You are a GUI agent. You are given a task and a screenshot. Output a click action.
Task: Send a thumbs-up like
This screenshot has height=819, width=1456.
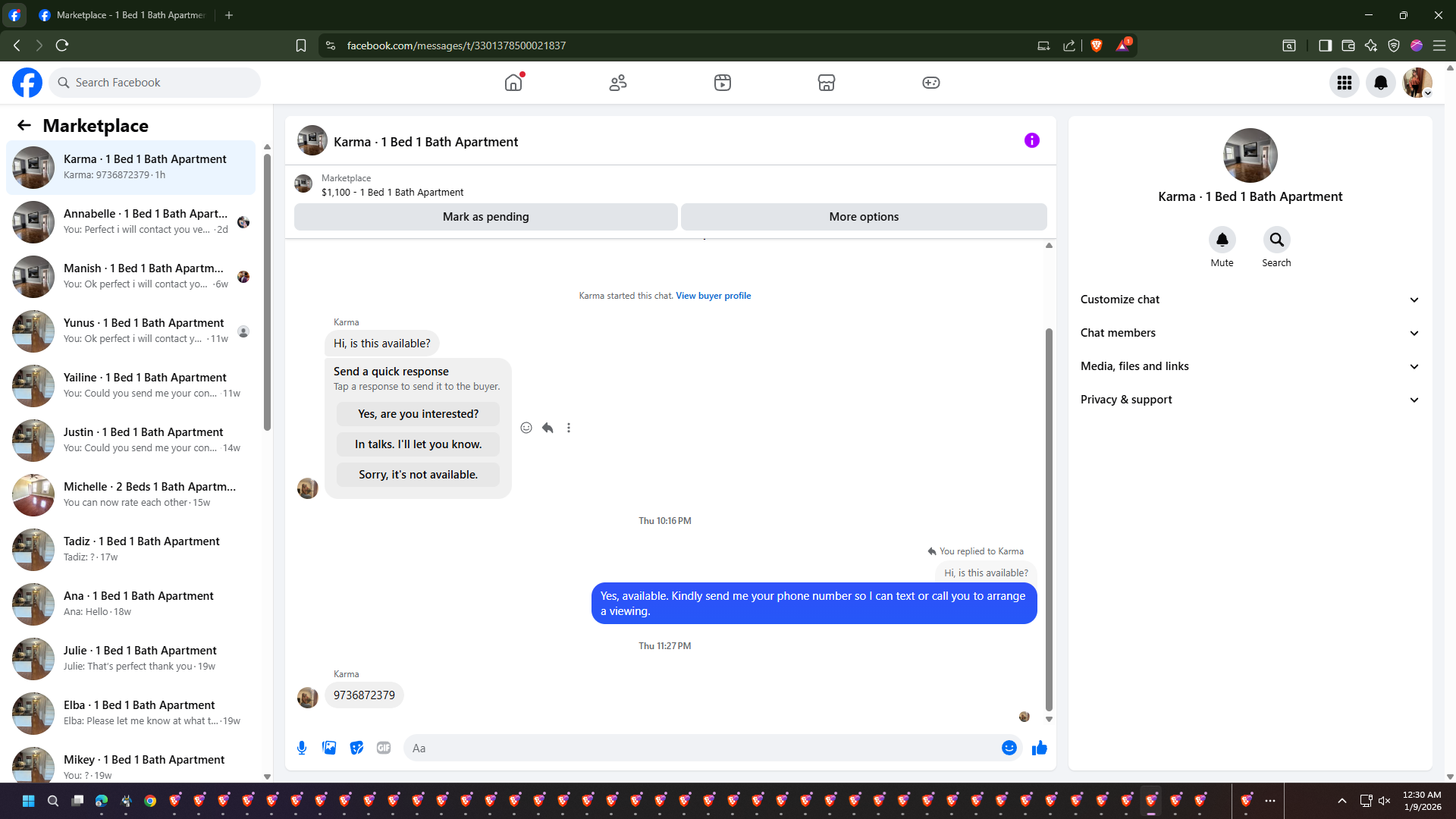1040,748
